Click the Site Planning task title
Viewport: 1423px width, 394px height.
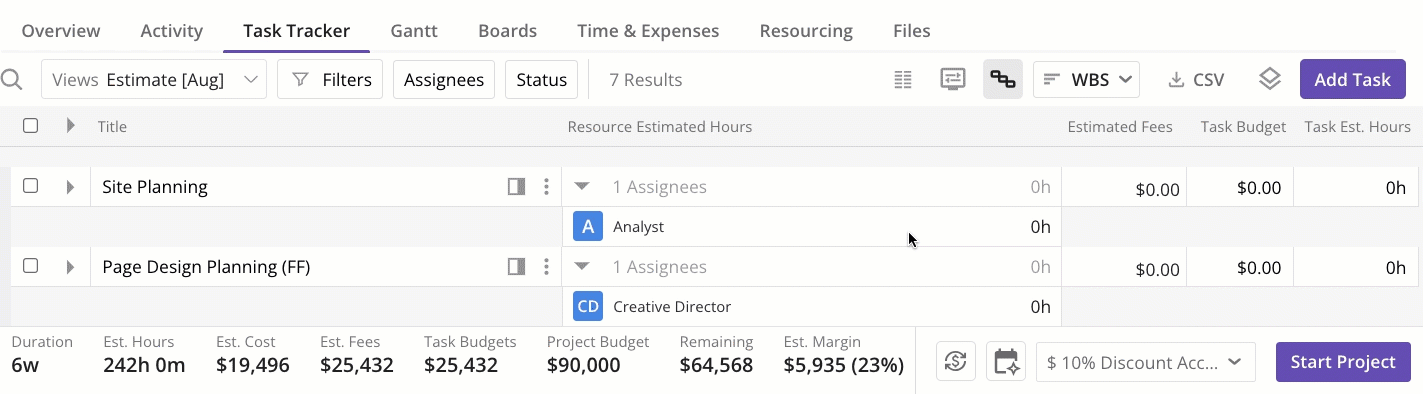click(155, 187)
